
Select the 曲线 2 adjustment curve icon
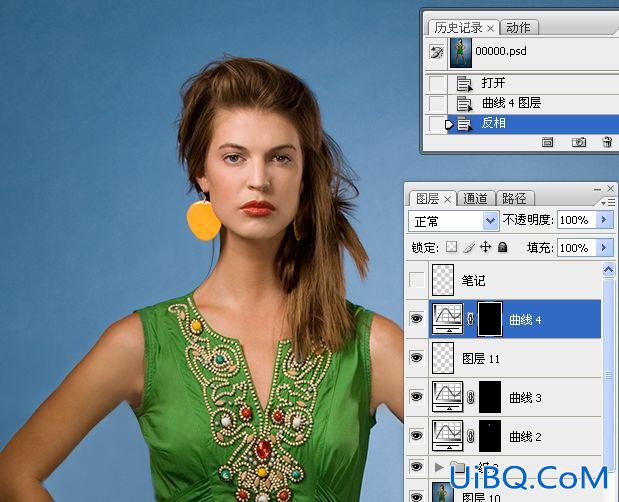448,436
